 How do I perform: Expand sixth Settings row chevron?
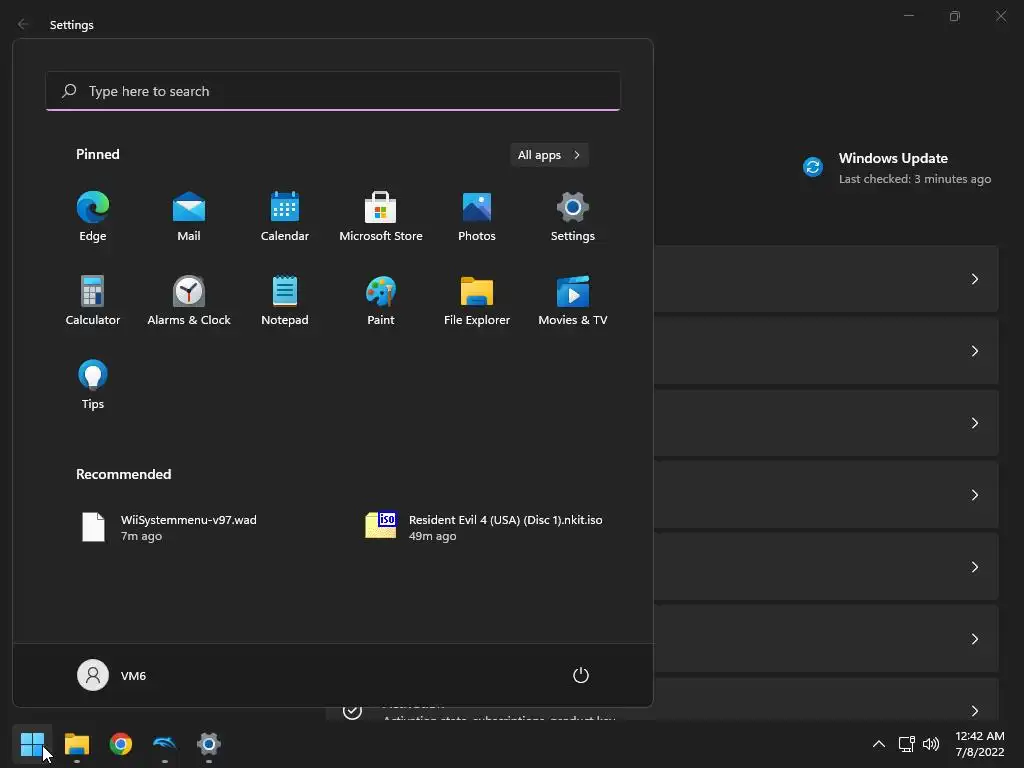[974, 638]
